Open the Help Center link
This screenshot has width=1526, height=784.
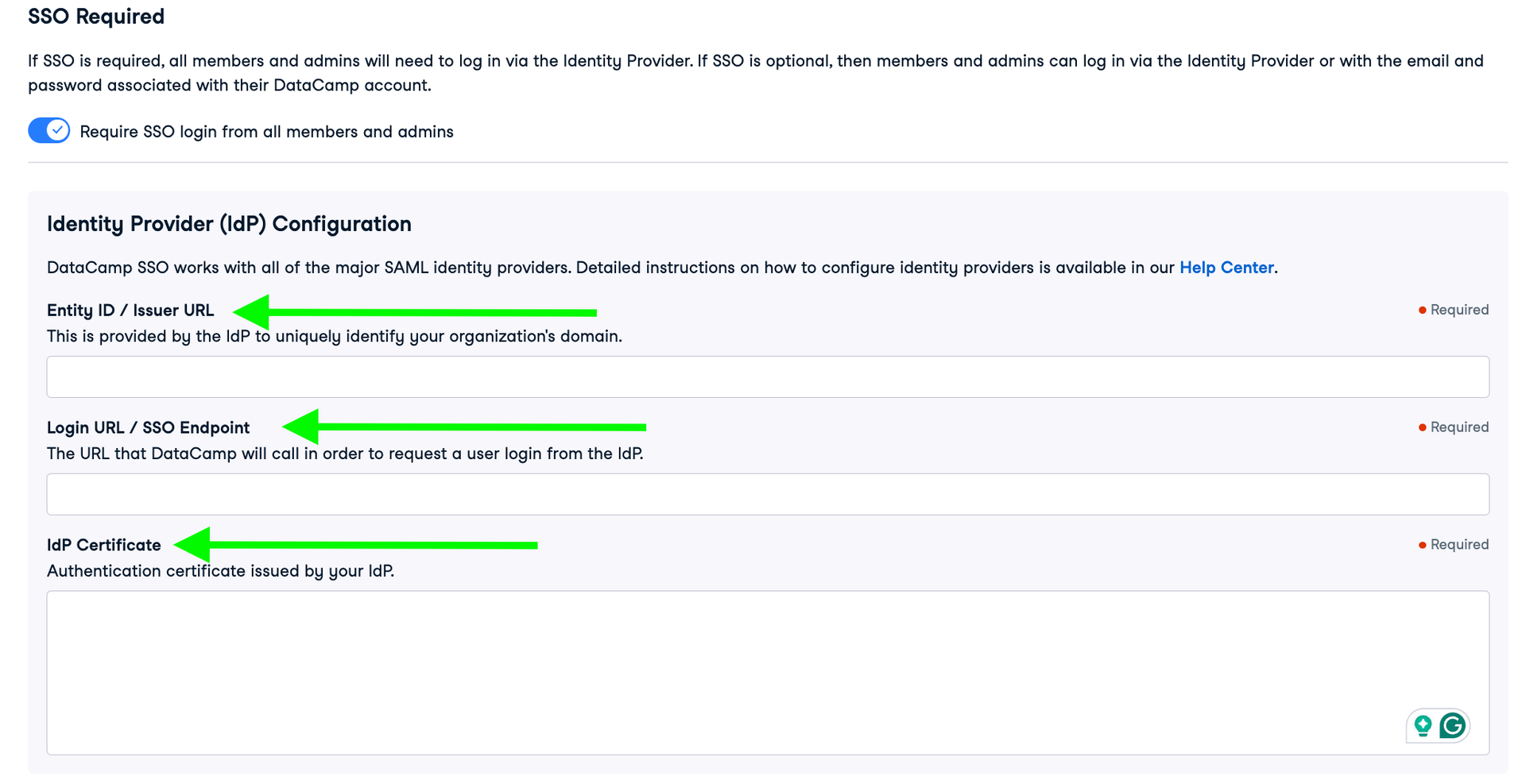(1226, 268)
